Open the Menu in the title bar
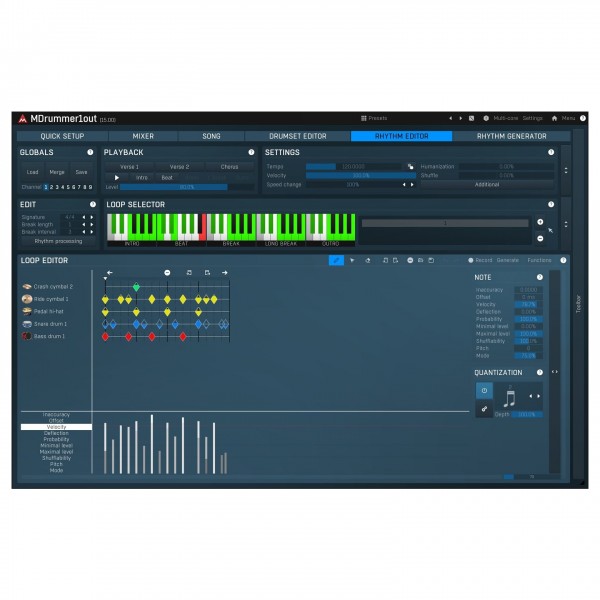The height and width of the screenshot is (600, 600). pos(568,118)
